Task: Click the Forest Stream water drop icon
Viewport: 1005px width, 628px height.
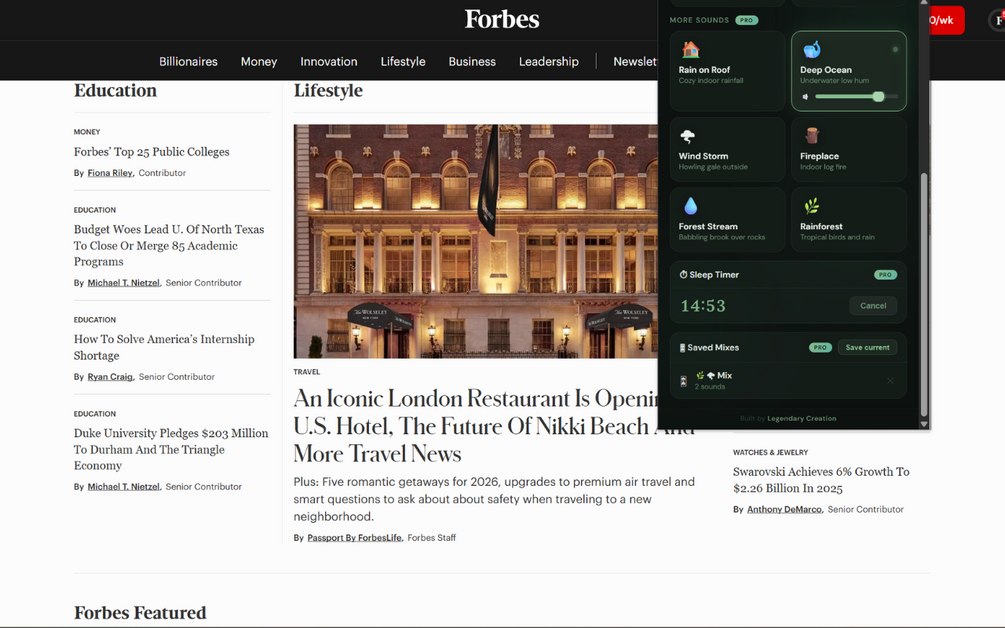Action: [x=690, y=206]
